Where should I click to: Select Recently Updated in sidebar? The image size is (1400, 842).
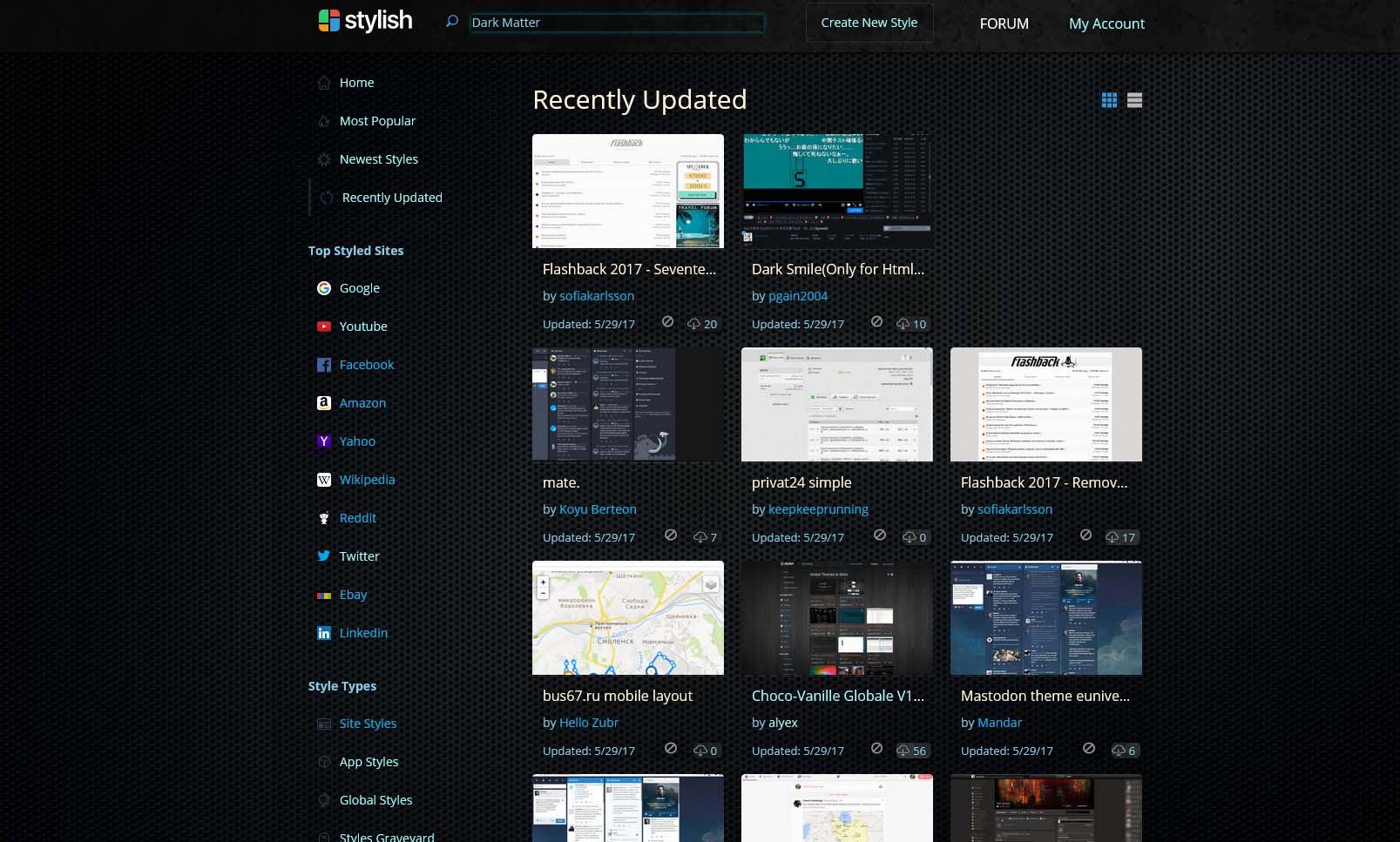click(x=392, y=198)
